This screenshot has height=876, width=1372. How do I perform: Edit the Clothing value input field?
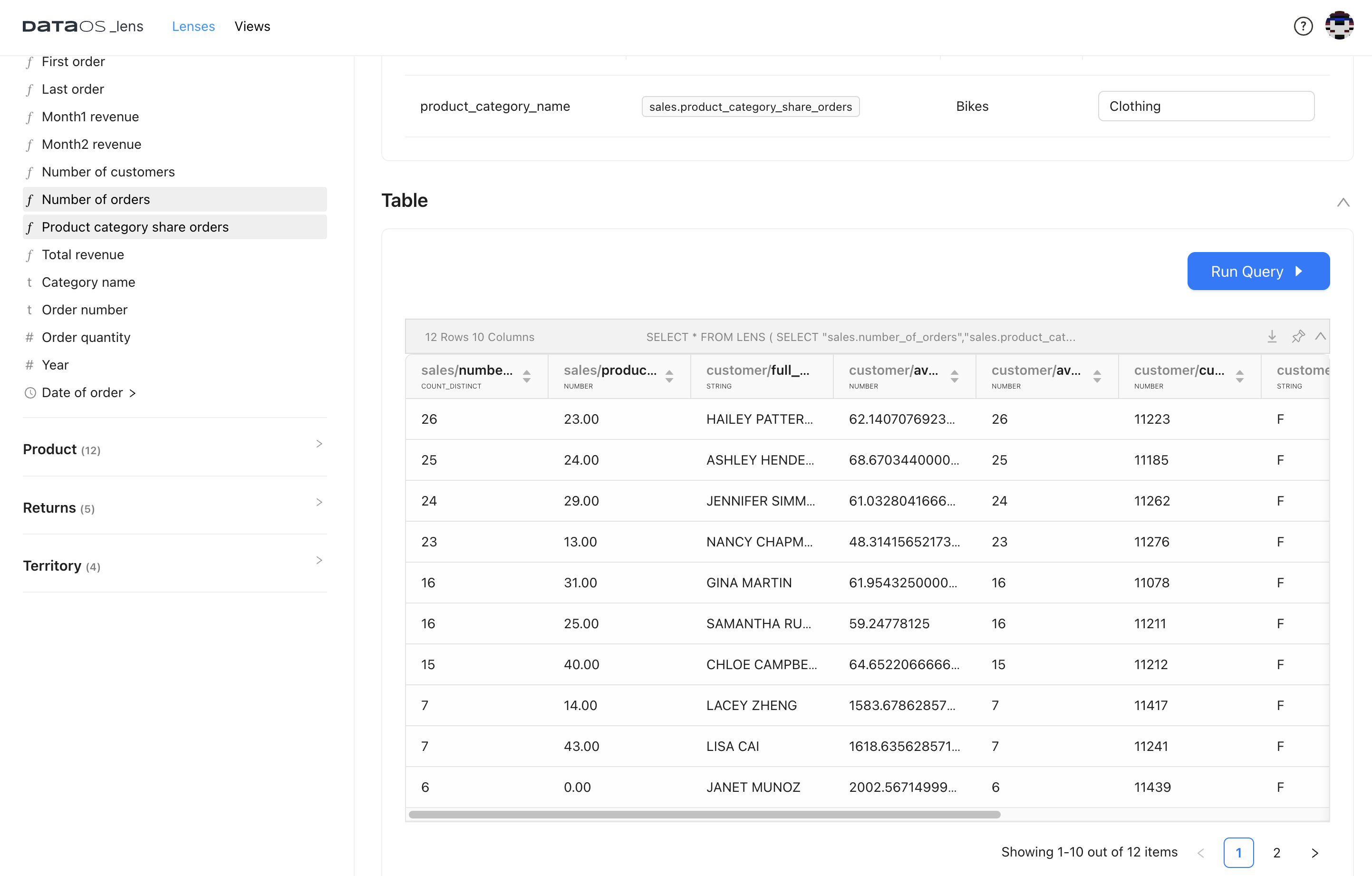coord(1206,106)
